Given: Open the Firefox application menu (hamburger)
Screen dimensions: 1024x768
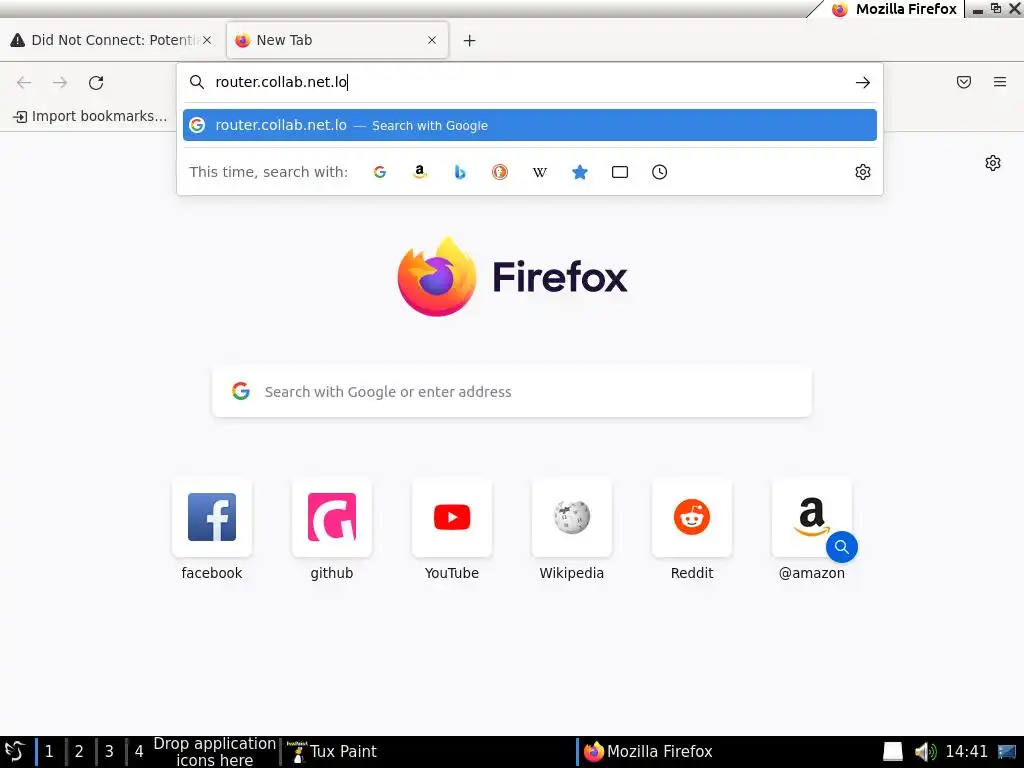Looking at the screenshot, I should (x=999, y=82).
